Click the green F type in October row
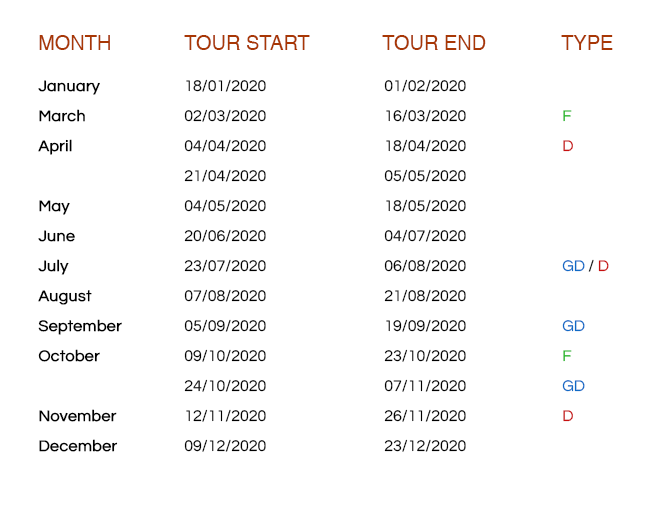652x511 pixels. pos(567,356)
